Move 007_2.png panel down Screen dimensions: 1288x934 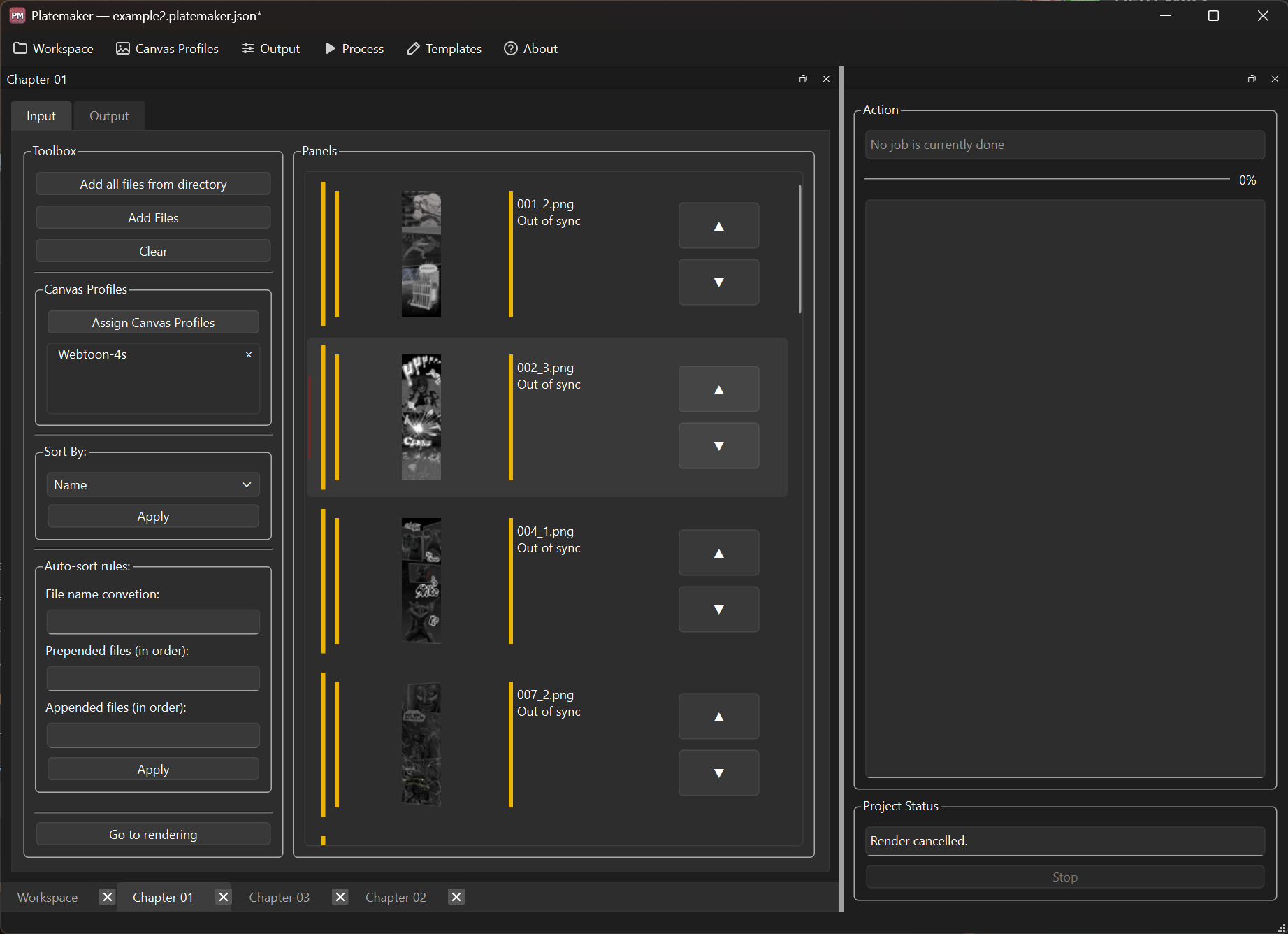pyautogui.click(x=718, y=773)
